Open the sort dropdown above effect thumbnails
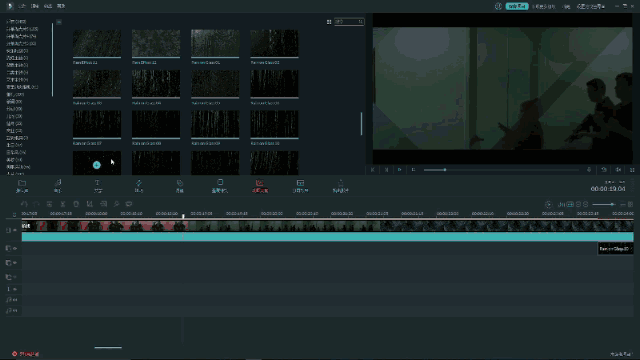 click(x=349, y=22)
